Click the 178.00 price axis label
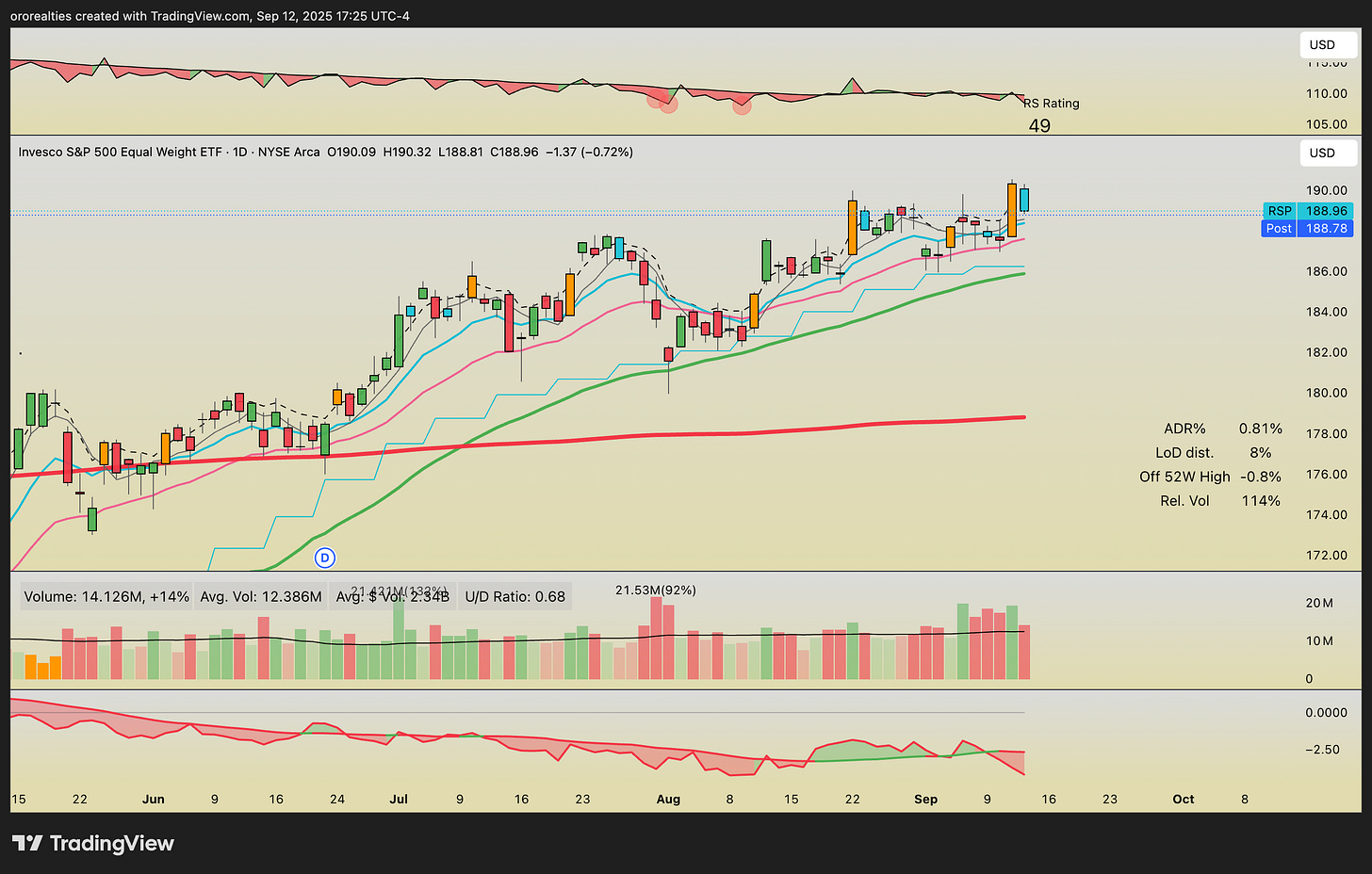This screenshot has width=1372, height=874. (1326, 433)
